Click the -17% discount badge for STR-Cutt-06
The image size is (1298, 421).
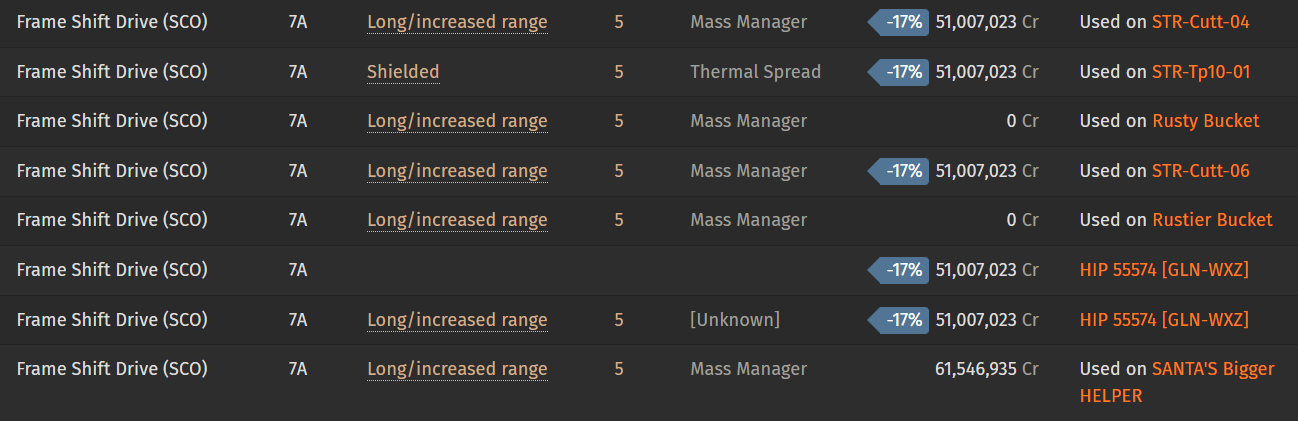(898, 171)
